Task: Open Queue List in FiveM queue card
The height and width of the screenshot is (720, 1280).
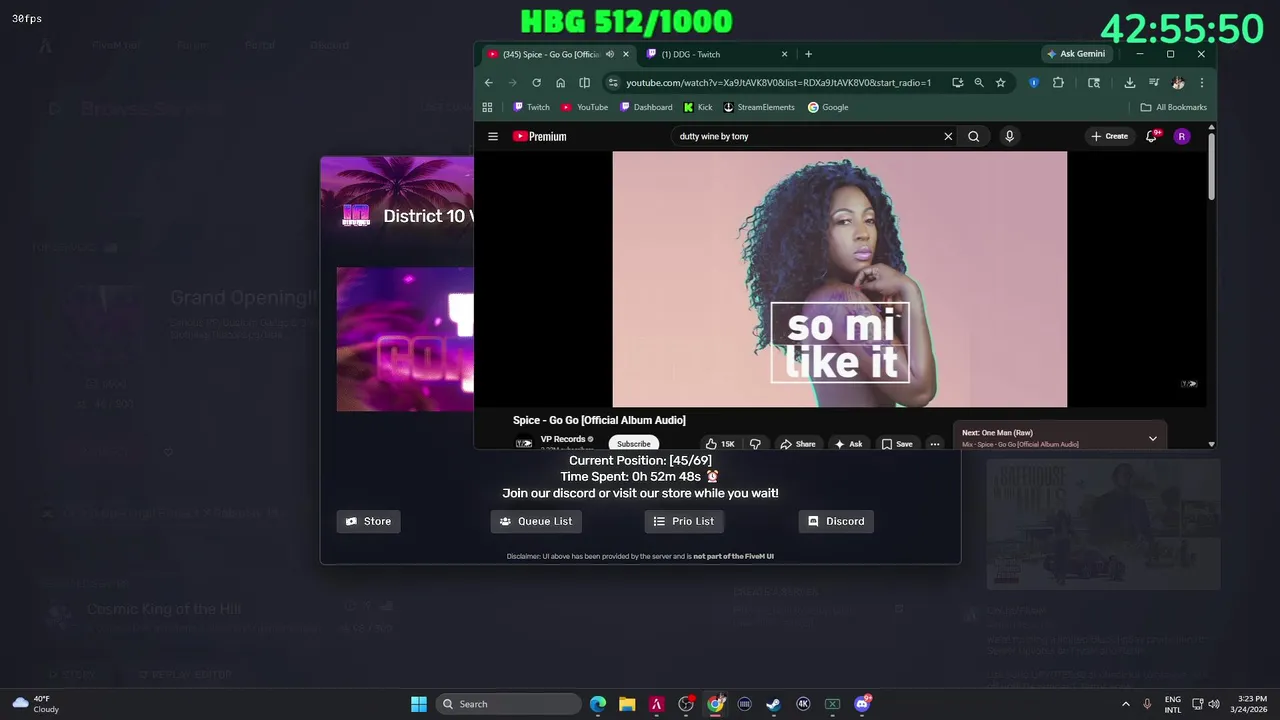Action: pyautogui.click(x=536, y=521)
